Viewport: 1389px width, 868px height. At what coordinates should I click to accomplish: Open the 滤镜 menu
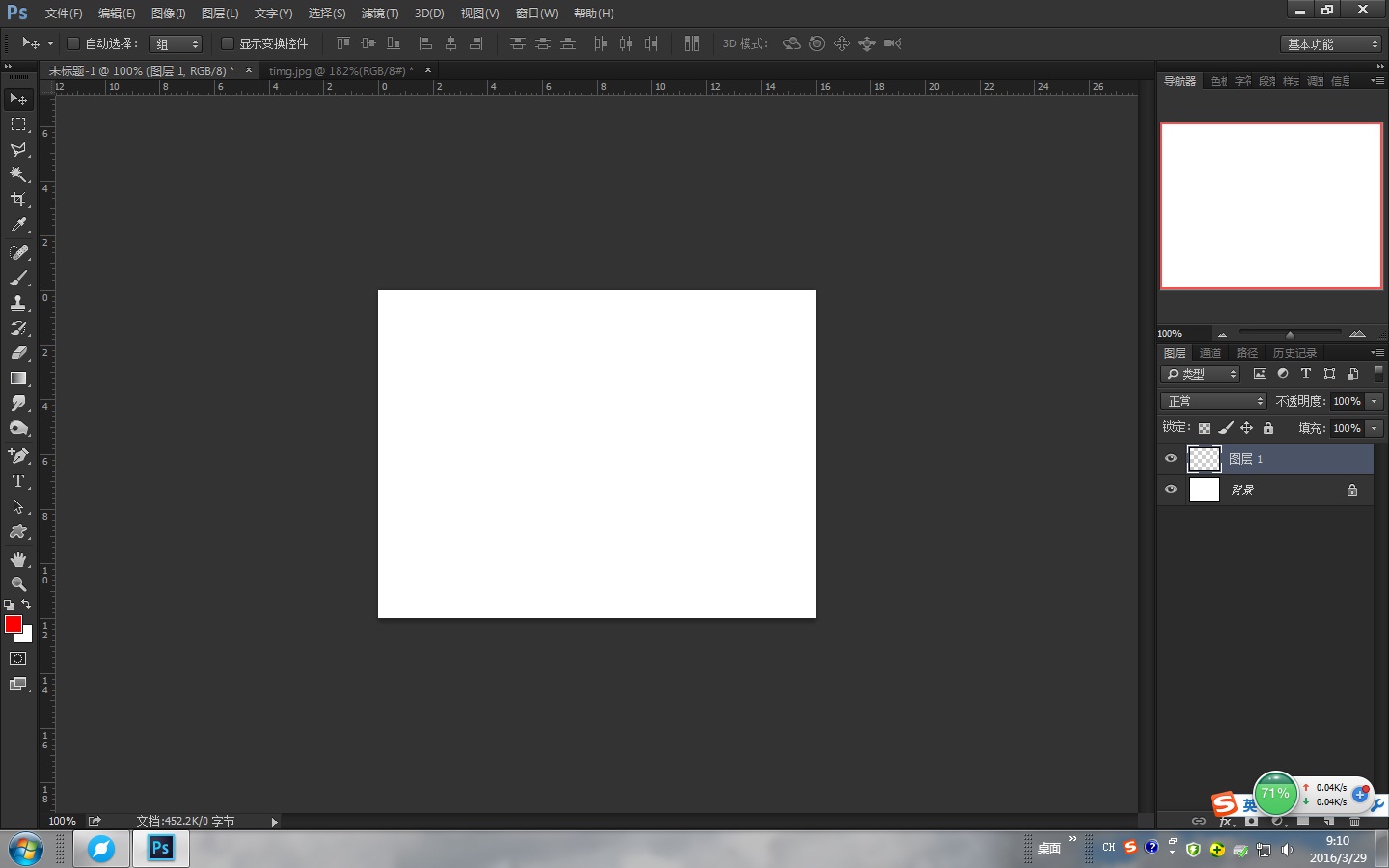pyautogui.click(x=379, y=13)
